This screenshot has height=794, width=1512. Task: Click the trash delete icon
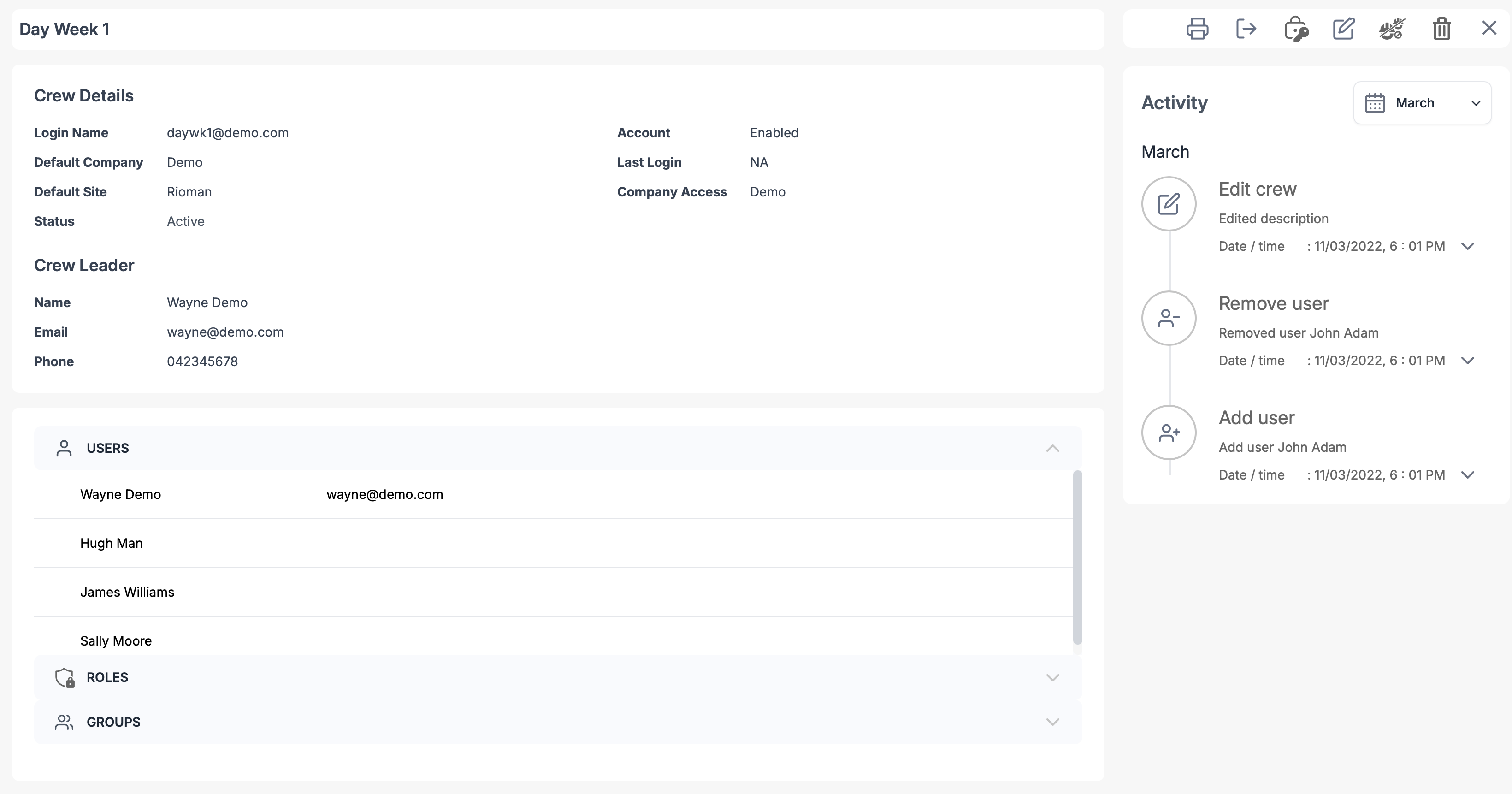pos(1441,28)
